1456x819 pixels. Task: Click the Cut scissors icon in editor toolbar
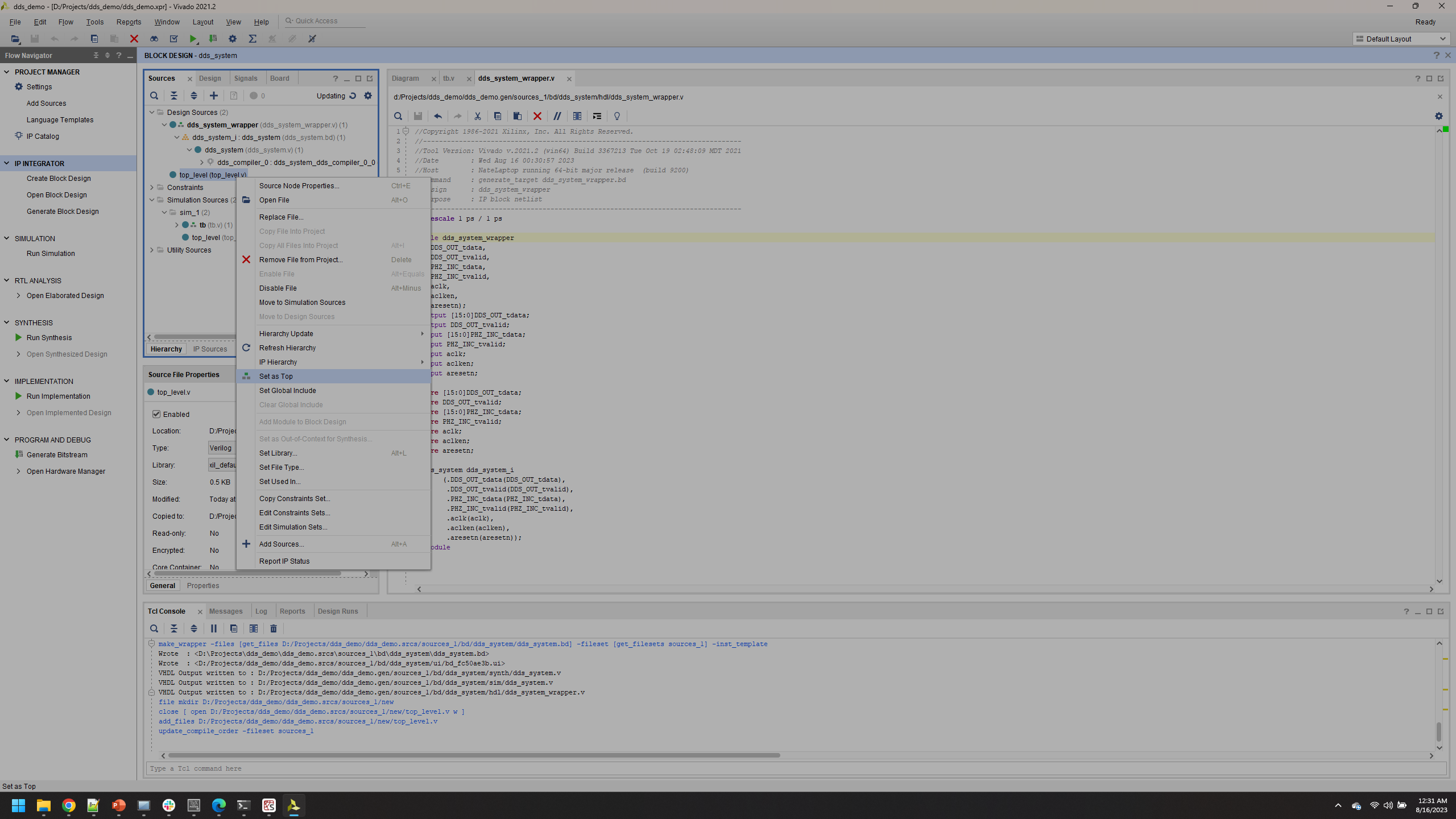pyautogui.click(x=478, y=116)
